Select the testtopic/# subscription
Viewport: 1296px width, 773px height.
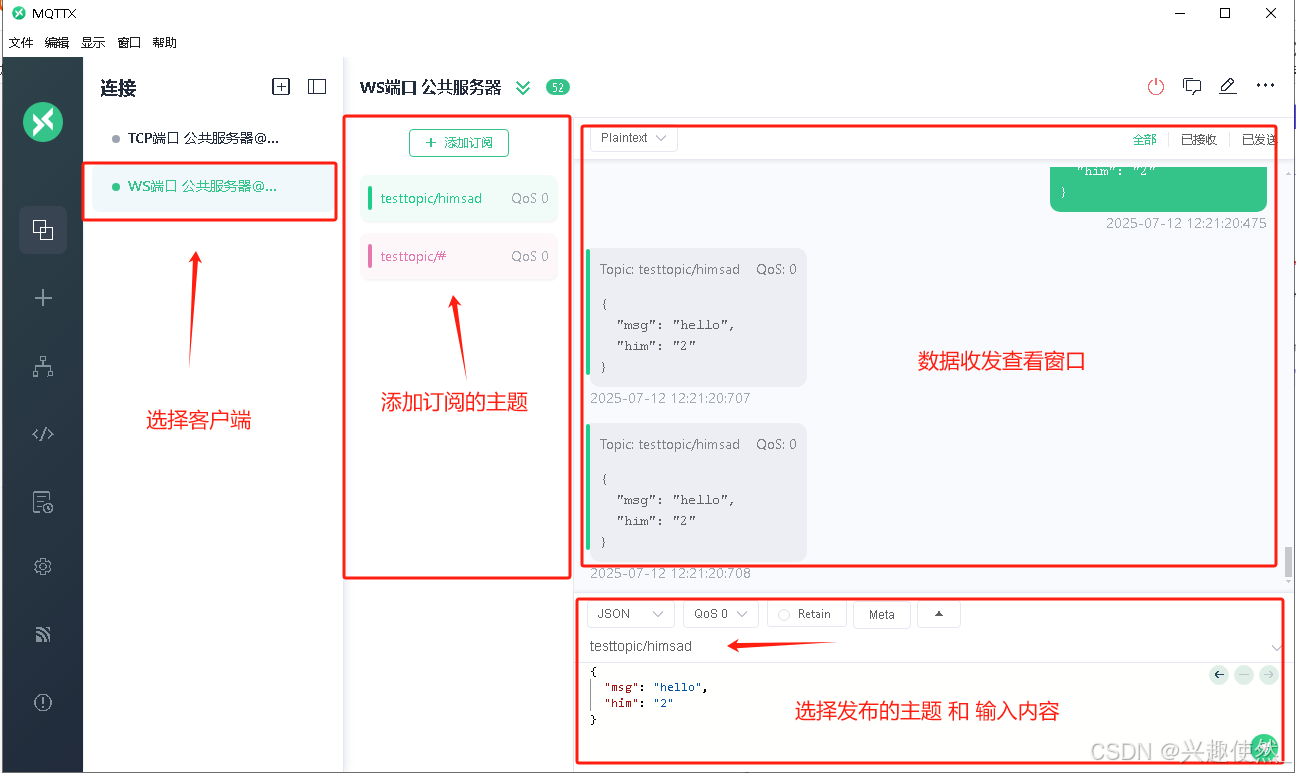[x=459, y=256]
